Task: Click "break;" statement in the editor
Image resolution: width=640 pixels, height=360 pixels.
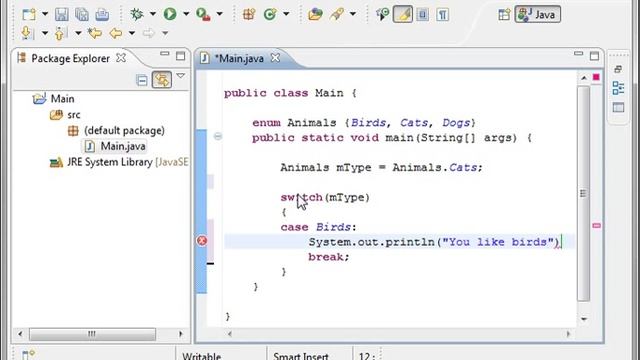Action: click(329, 257)
